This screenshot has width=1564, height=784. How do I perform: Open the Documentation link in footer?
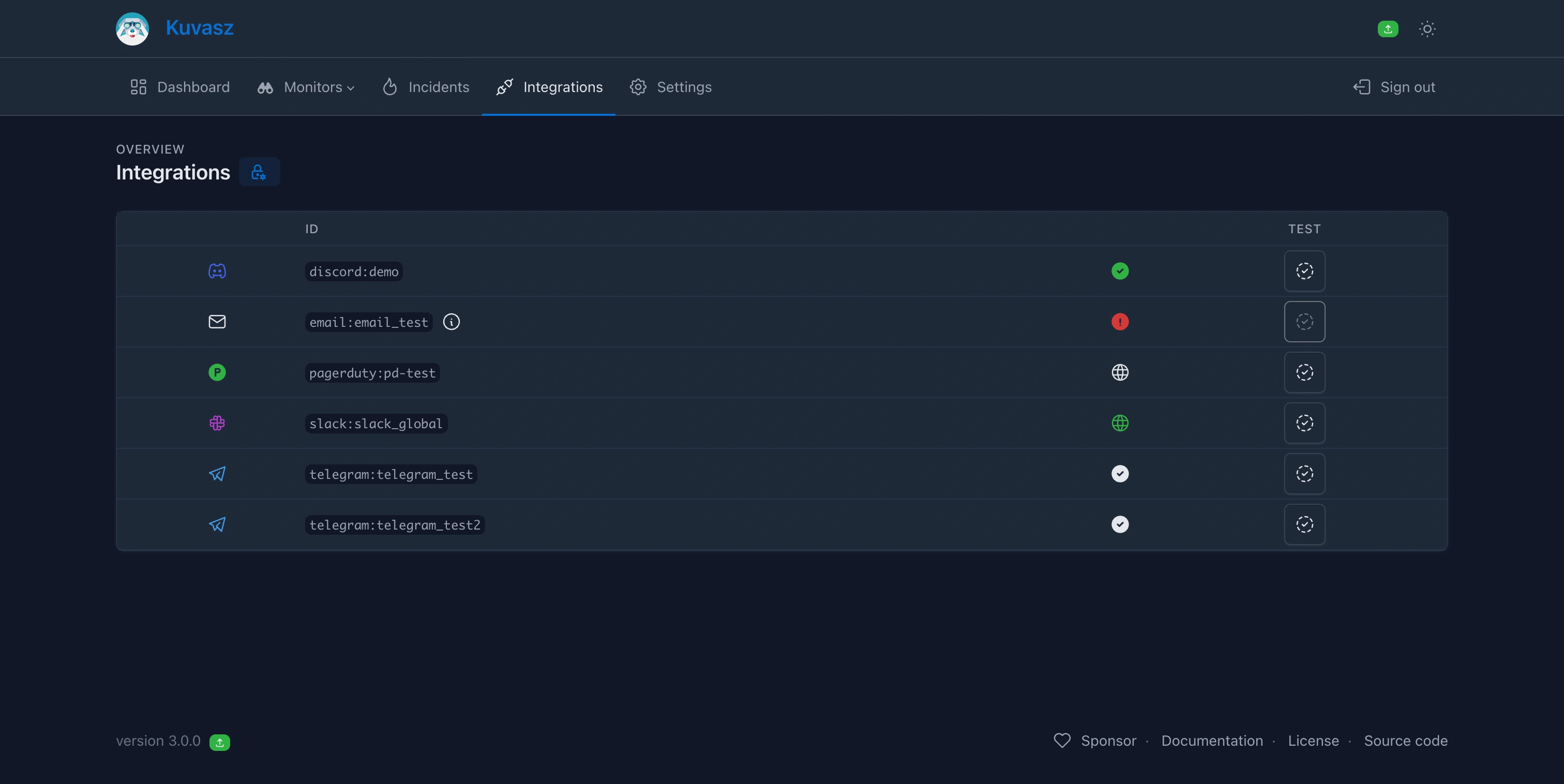pyautogui.click(x=1212, y=740)
